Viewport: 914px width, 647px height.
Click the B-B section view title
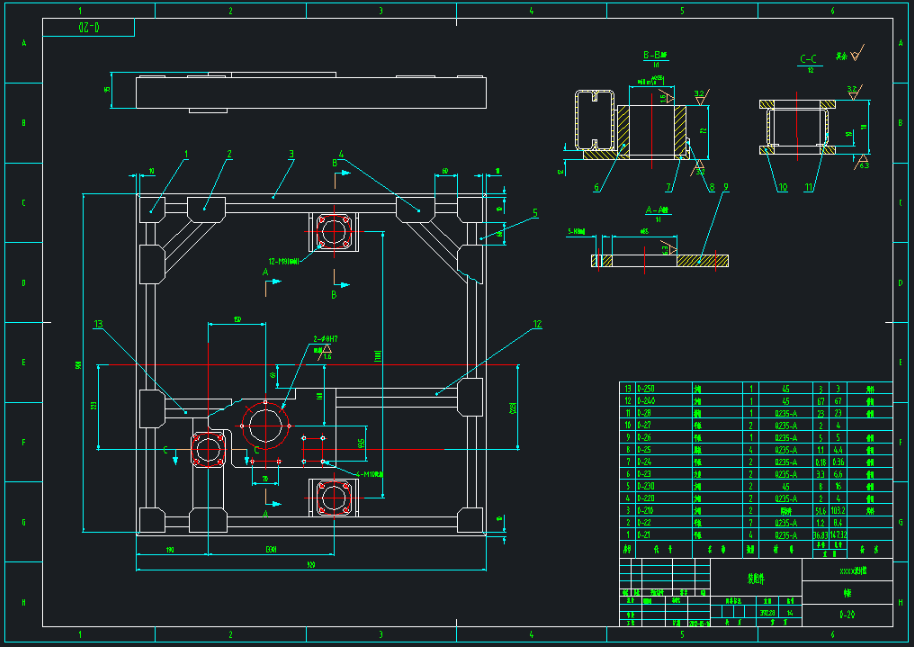[655, 55]
